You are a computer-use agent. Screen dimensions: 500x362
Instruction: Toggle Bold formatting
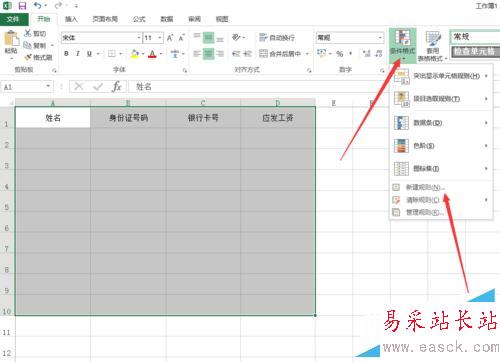point(66,53)
